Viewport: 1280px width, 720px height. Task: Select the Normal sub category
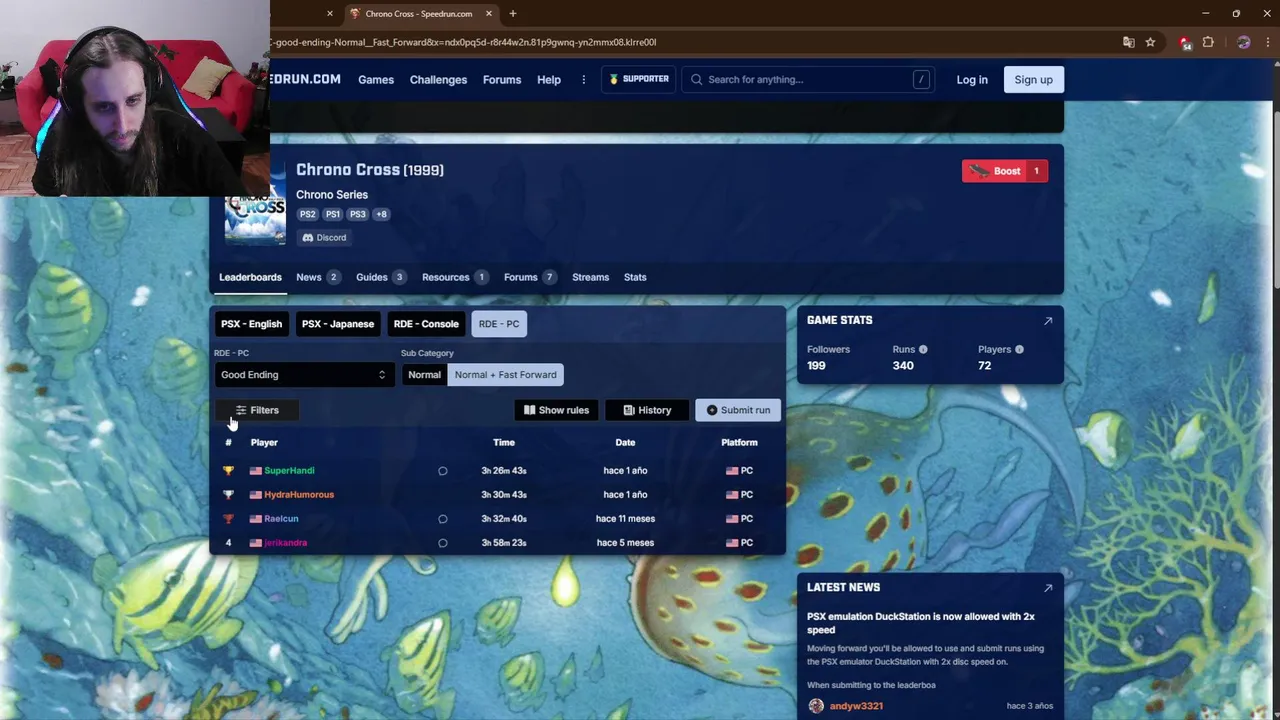coord(424,375)
